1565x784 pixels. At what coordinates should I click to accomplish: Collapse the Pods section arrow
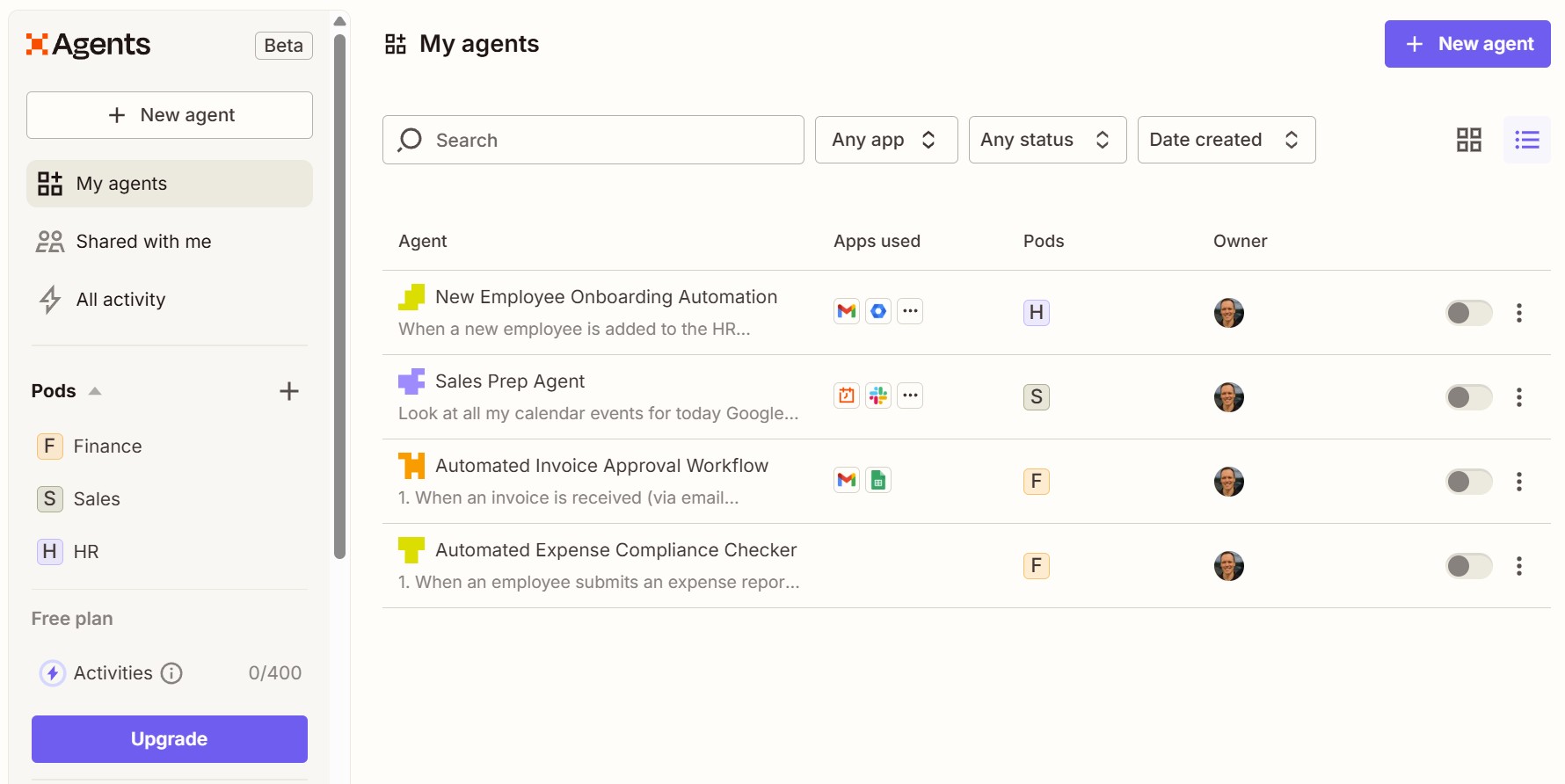(x=95, y=391)
